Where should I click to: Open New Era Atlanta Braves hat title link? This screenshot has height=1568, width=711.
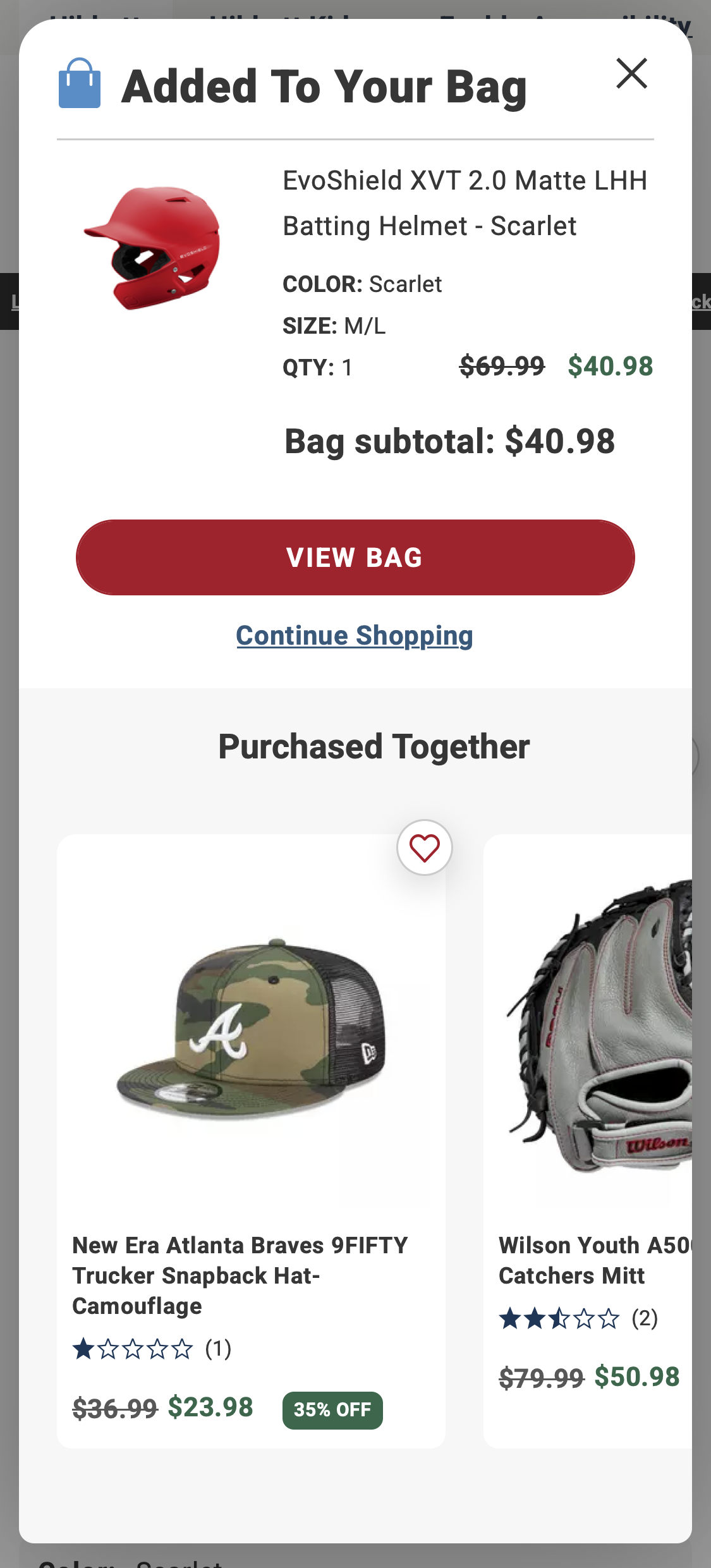[x=240, y=1275]
